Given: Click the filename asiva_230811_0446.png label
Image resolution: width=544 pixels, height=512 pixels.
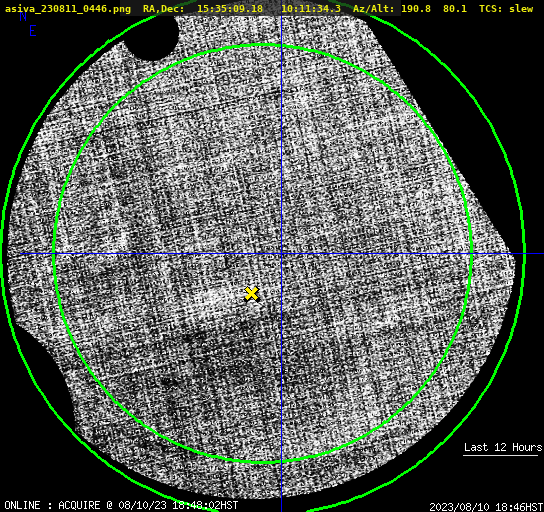Looking at the screenshot, I should 68,9.
